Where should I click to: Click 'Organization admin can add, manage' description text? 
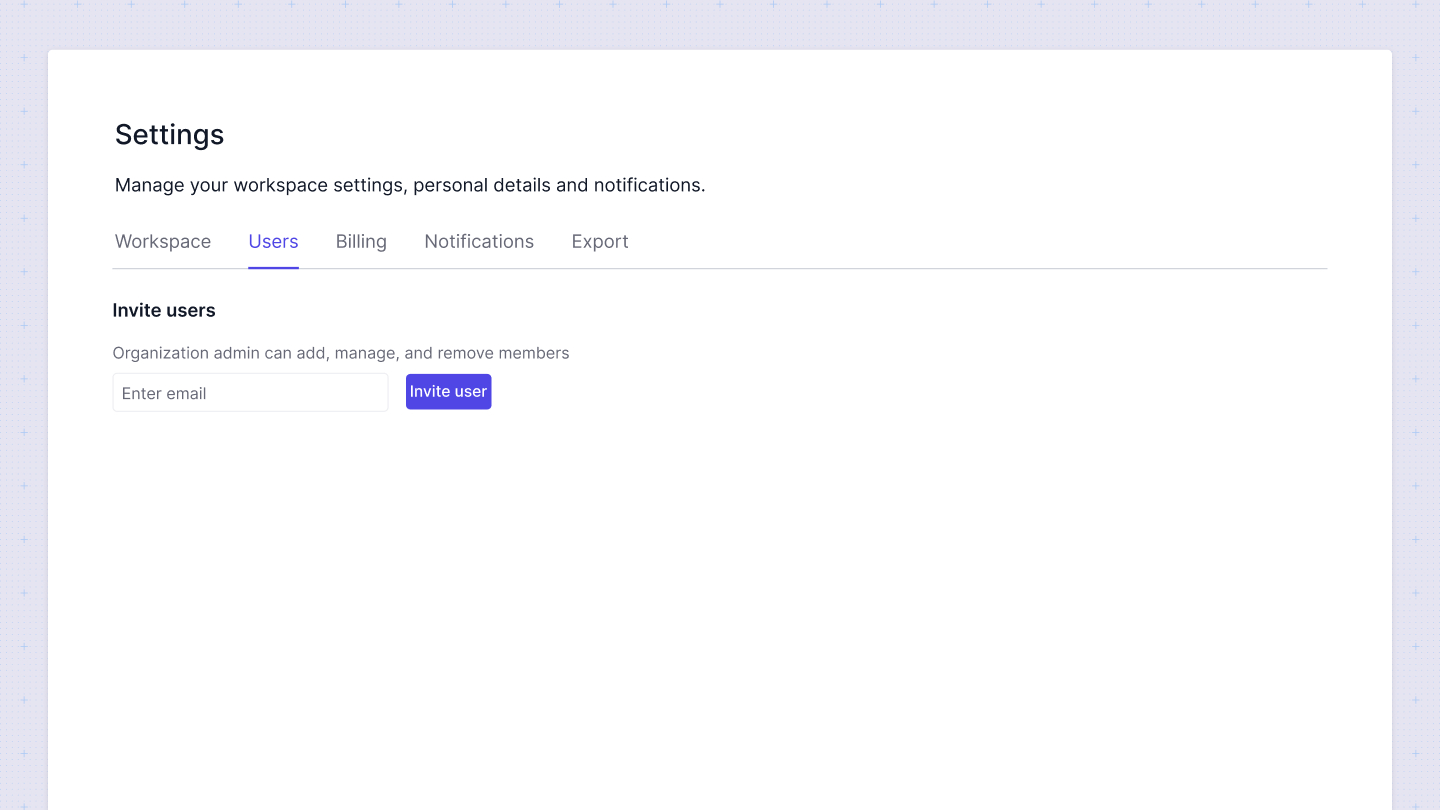[x=341, y=353]
